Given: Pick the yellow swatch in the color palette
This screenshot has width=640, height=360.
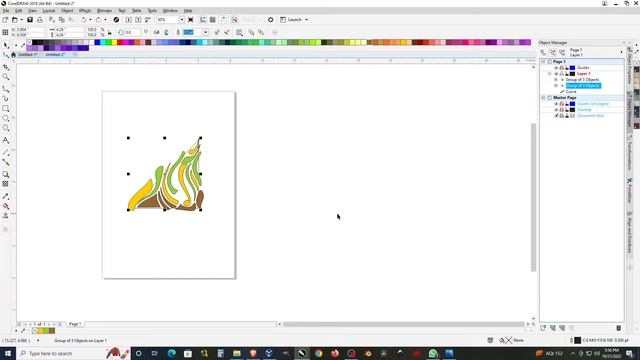Looking at the screenshot, I should coord(114,42).
